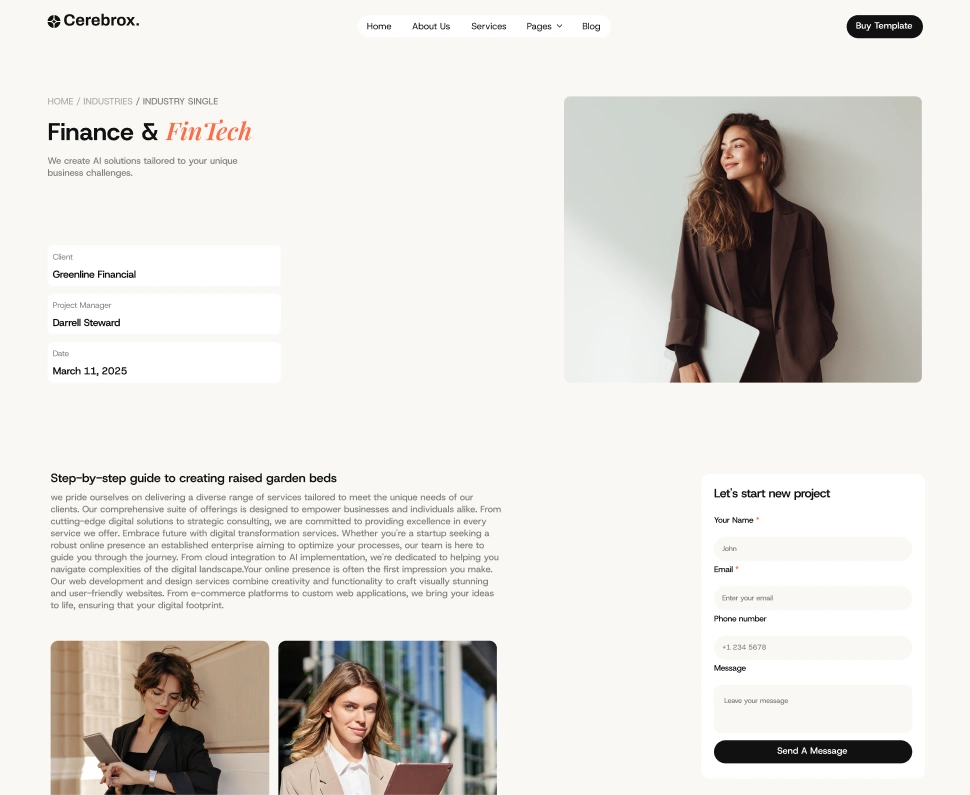Open the photo of woman checking watch
The width and height of the screenshot is (970, 795).
160,718
